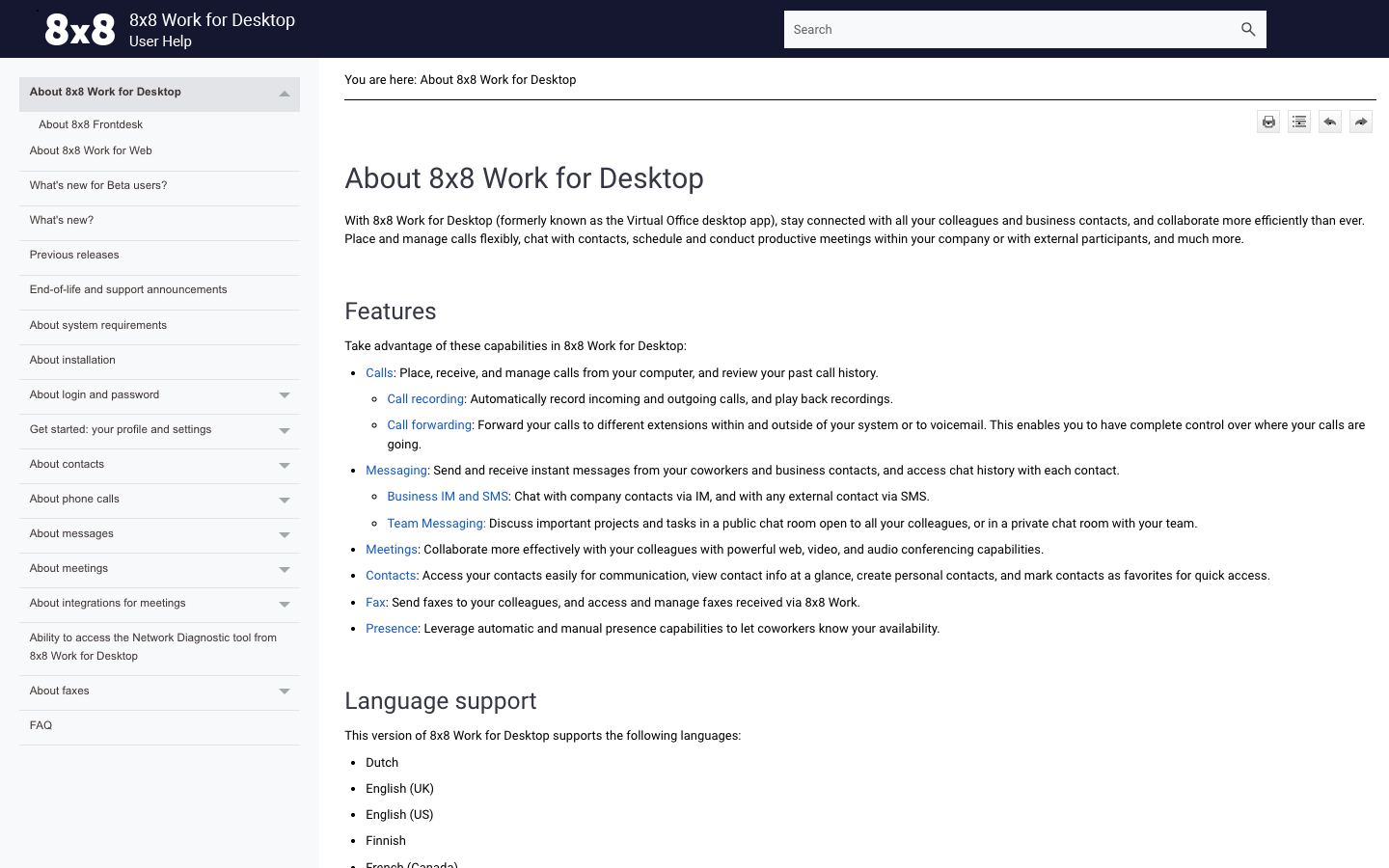Viewport: 1389px width, 868px height.
Task: Expand the About meetings arrow
Action: click(x=285, y=569)
